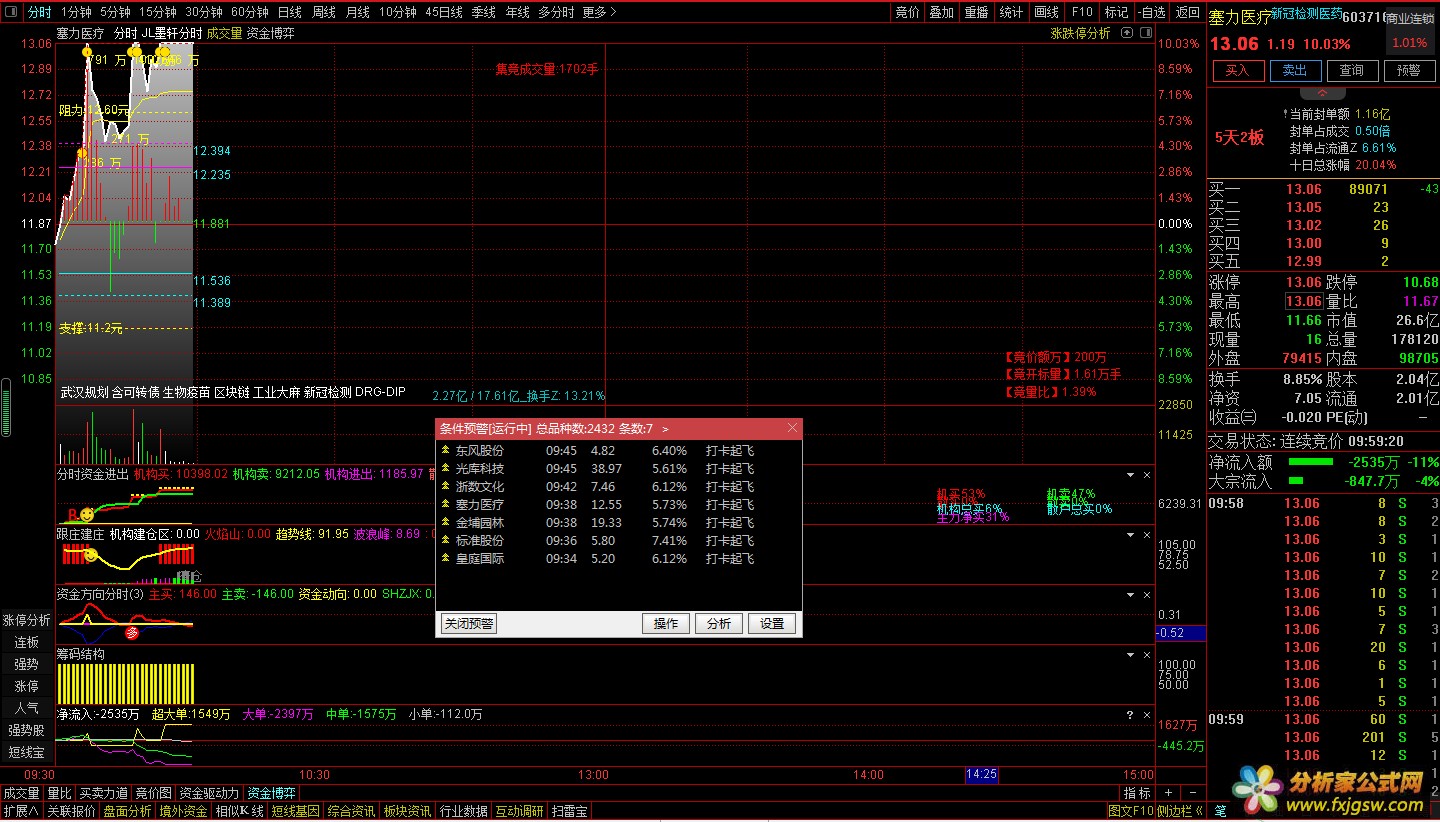Viewport: 1440px width, 822px height.
Task: Click the 预警 alert button
Action: pos(1409,70)
